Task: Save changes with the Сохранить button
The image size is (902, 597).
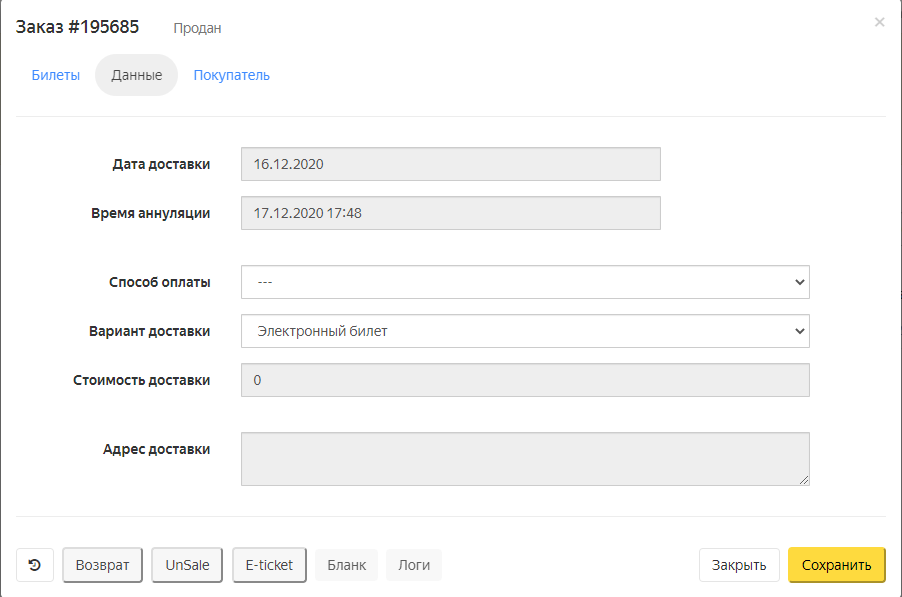Action: pyautogui.click(x=836, y=565)
